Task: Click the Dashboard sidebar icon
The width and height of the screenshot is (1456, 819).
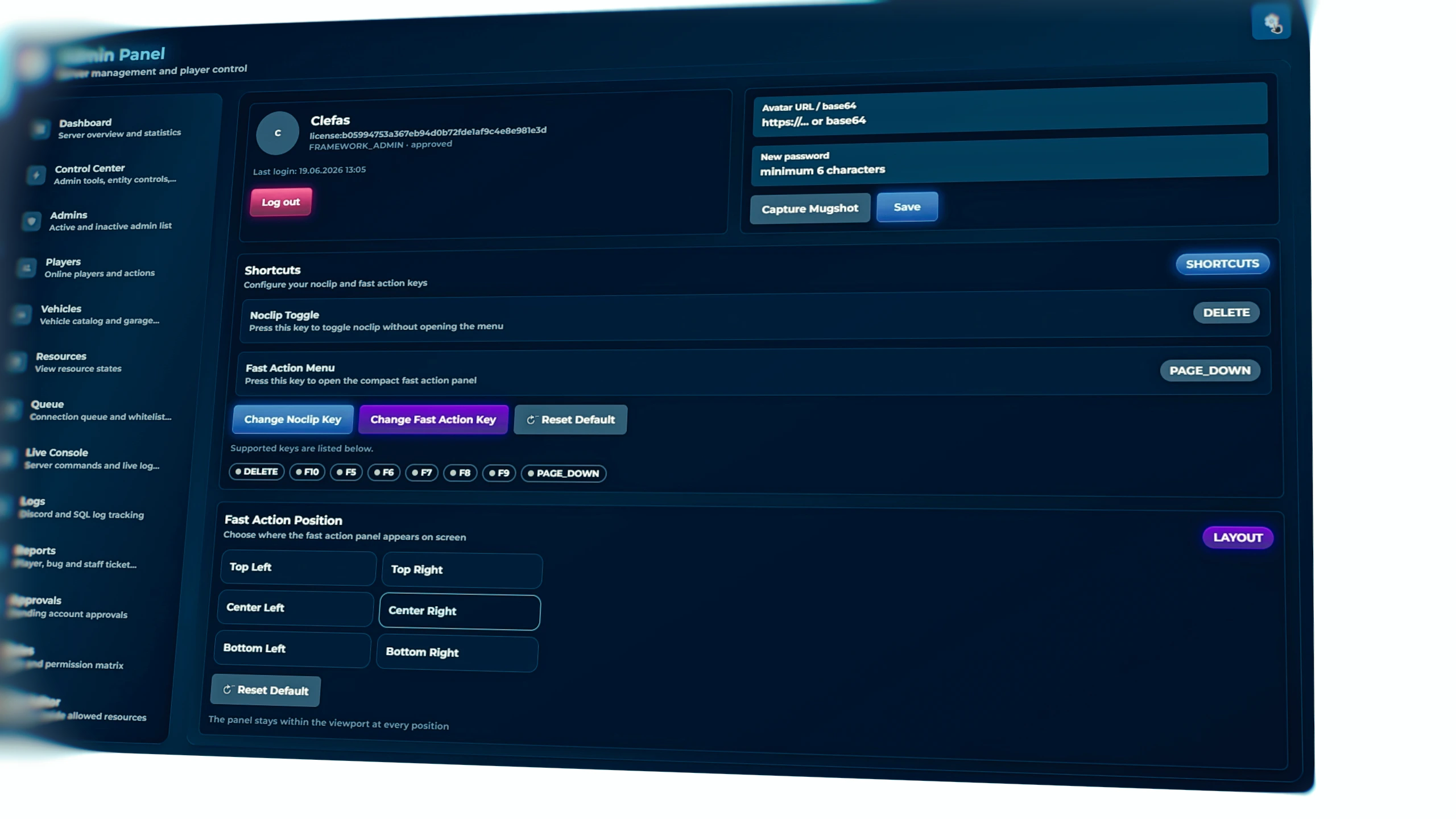Action: 40,129
